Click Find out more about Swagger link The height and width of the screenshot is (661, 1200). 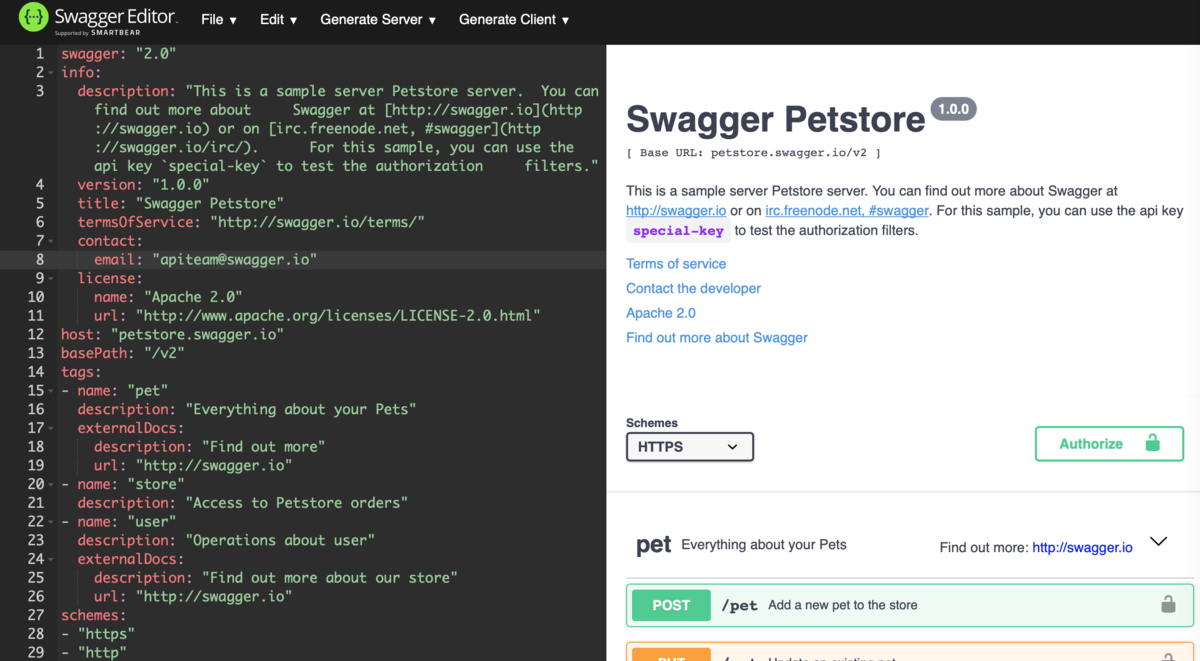tap(717, 338)
